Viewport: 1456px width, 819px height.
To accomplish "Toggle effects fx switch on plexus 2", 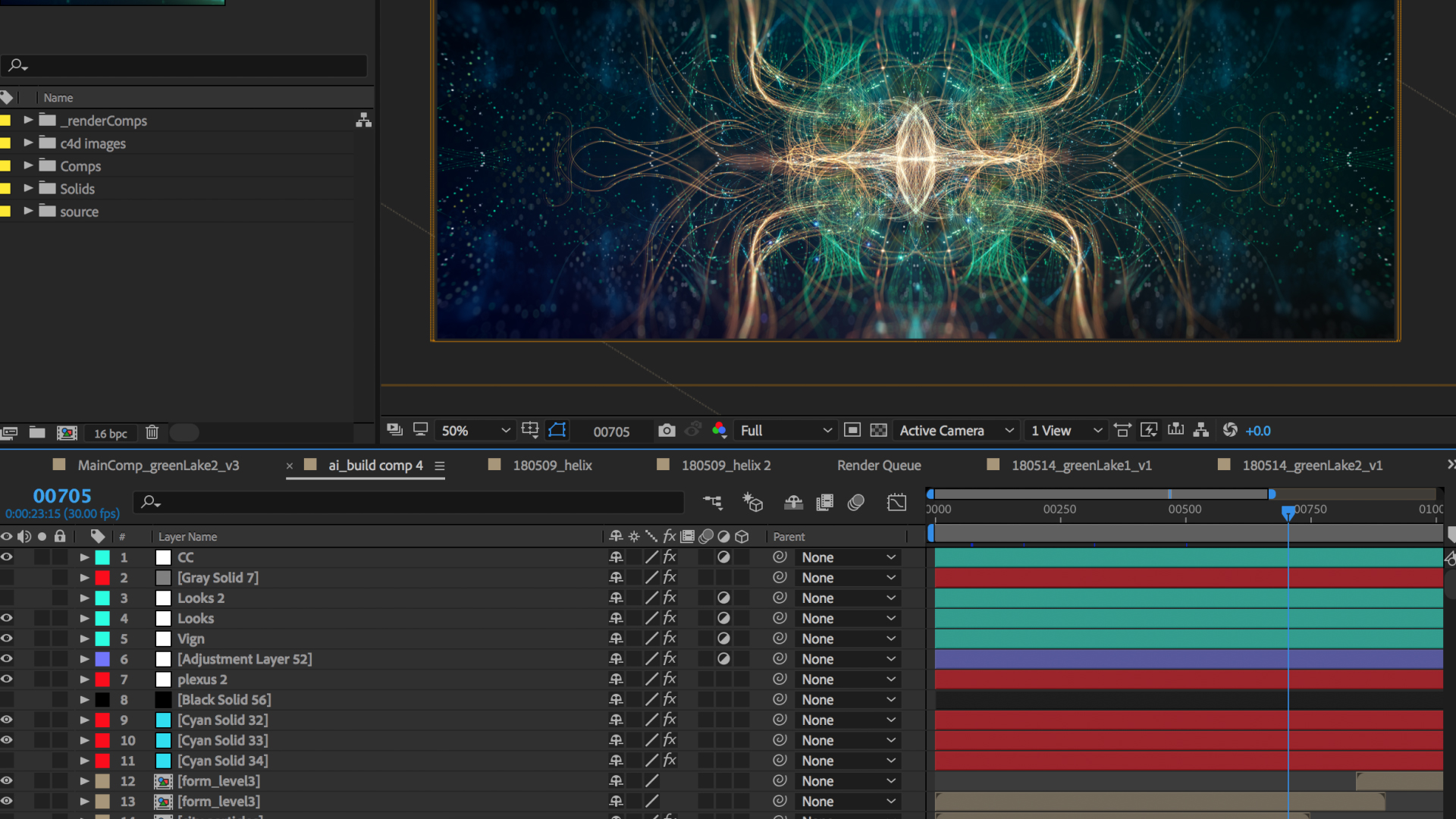I will pyautogui.click(x=670, y=679).
